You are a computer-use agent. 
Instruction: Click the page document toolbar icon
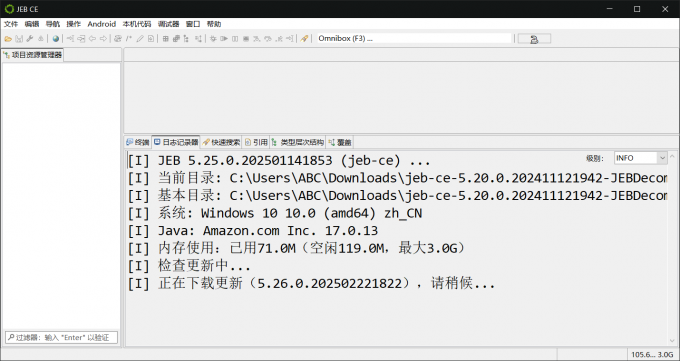pos(150,39)
